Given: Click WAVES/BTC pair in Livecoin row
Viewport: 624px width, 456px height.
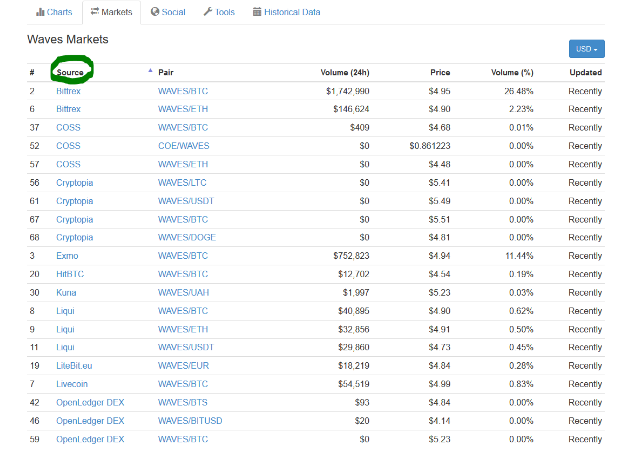Looking at the screenshot, I should (x=183, y=384).
